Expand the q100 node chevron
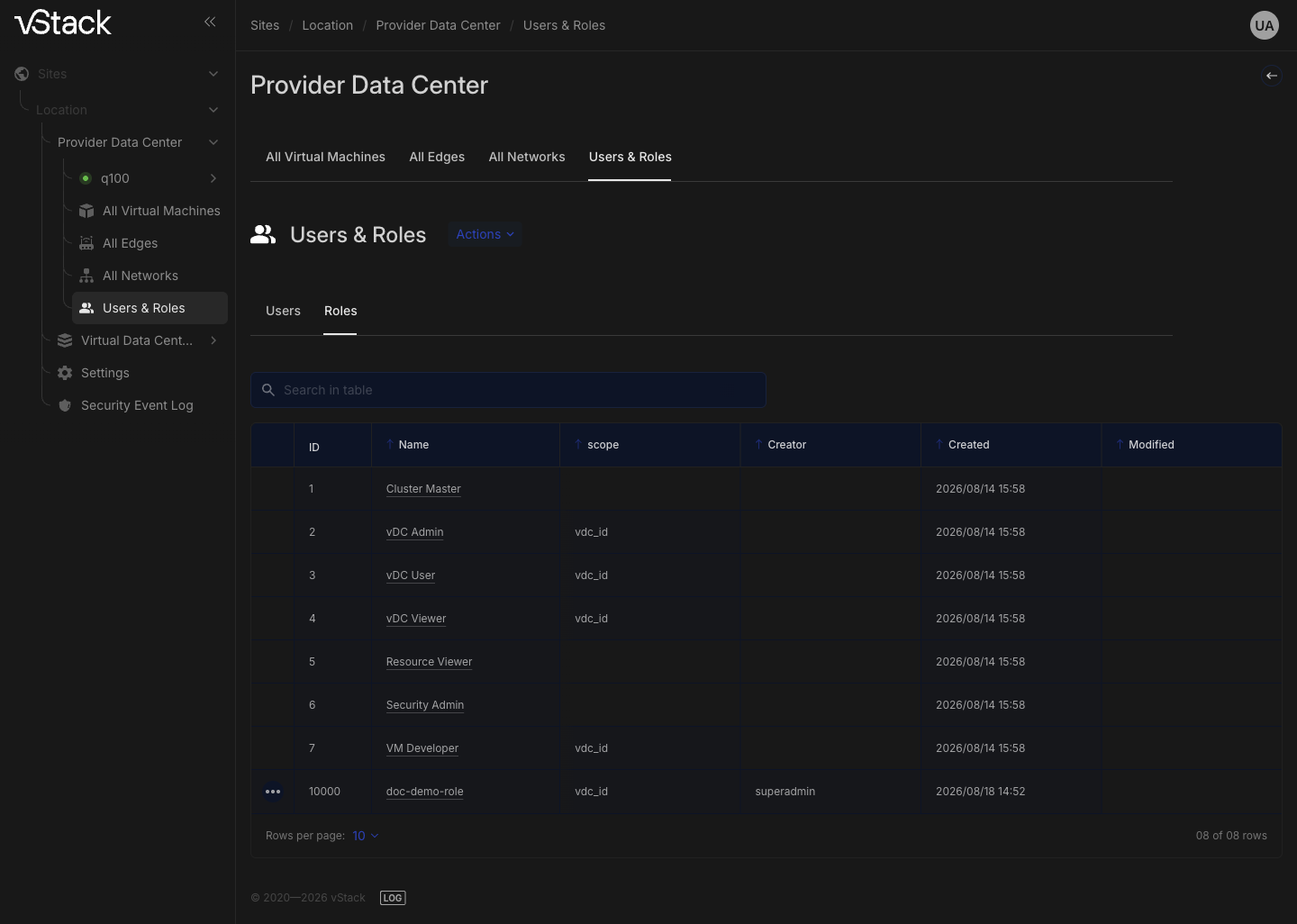 [213, 178]
